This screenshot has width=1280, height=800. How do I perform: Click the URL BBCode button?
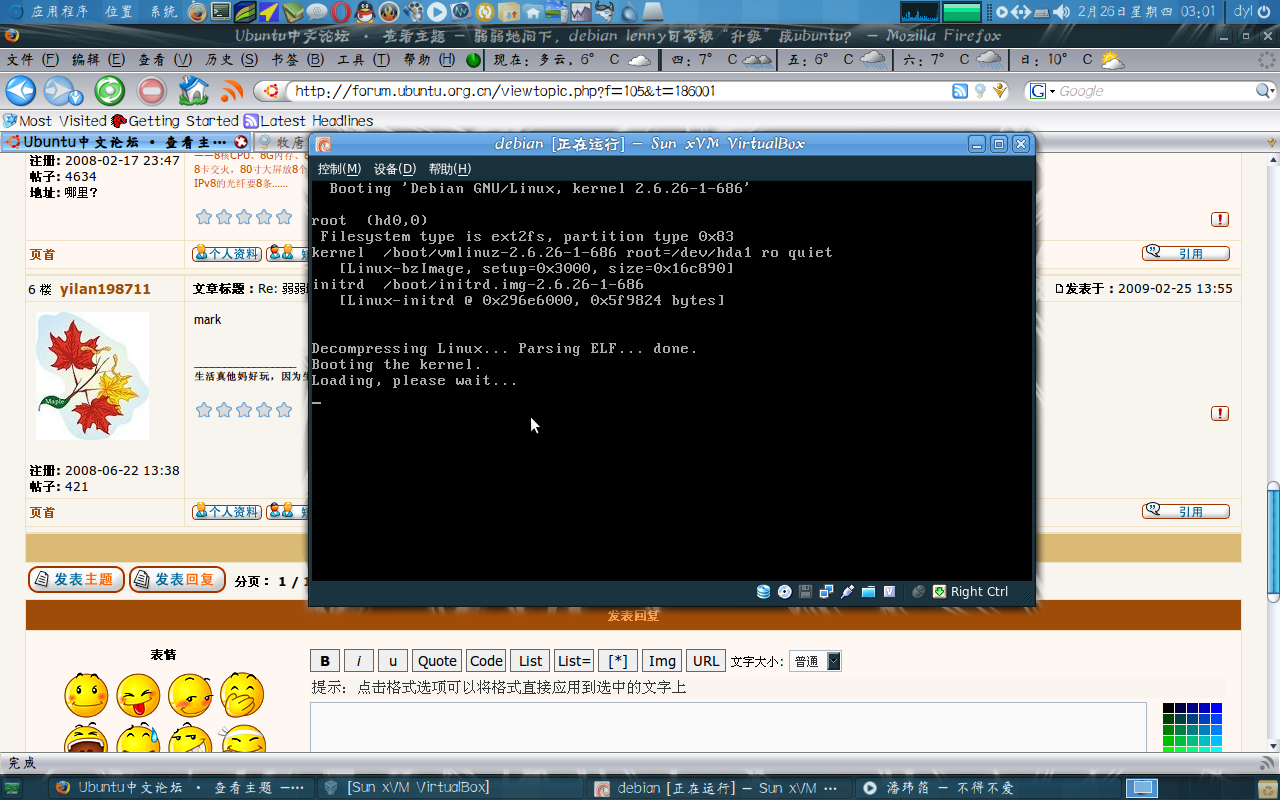coord(706,661)
